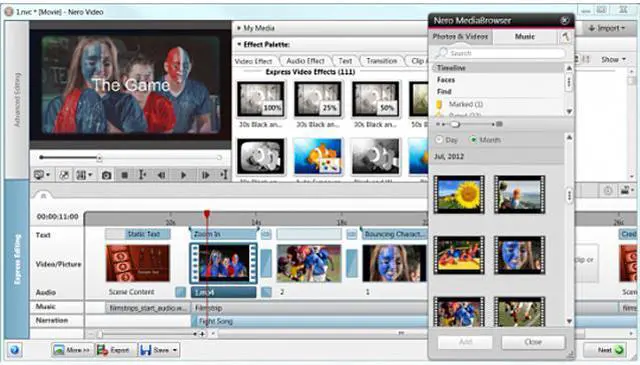Click the Stop playback button
Image resolution: width=640 pixels, height=365 pixels.
124,175
